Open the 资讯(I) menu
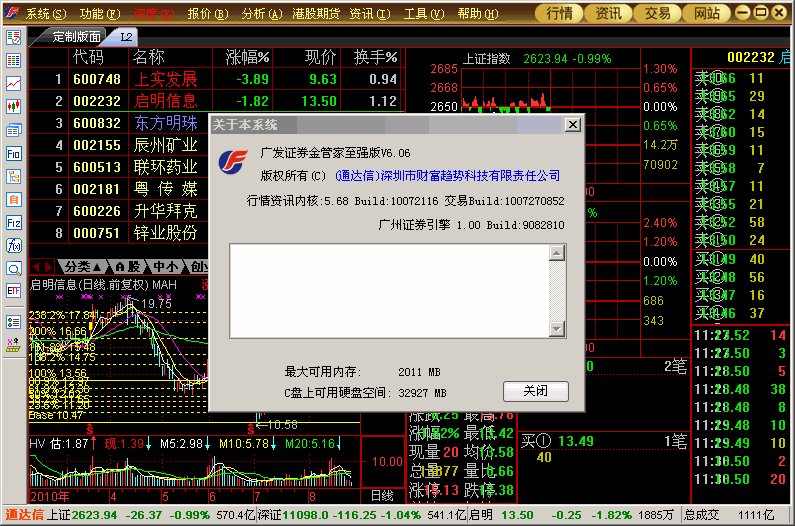Viewport: 795px width, 526px height. pyautogui.click(x=370, y=14)
